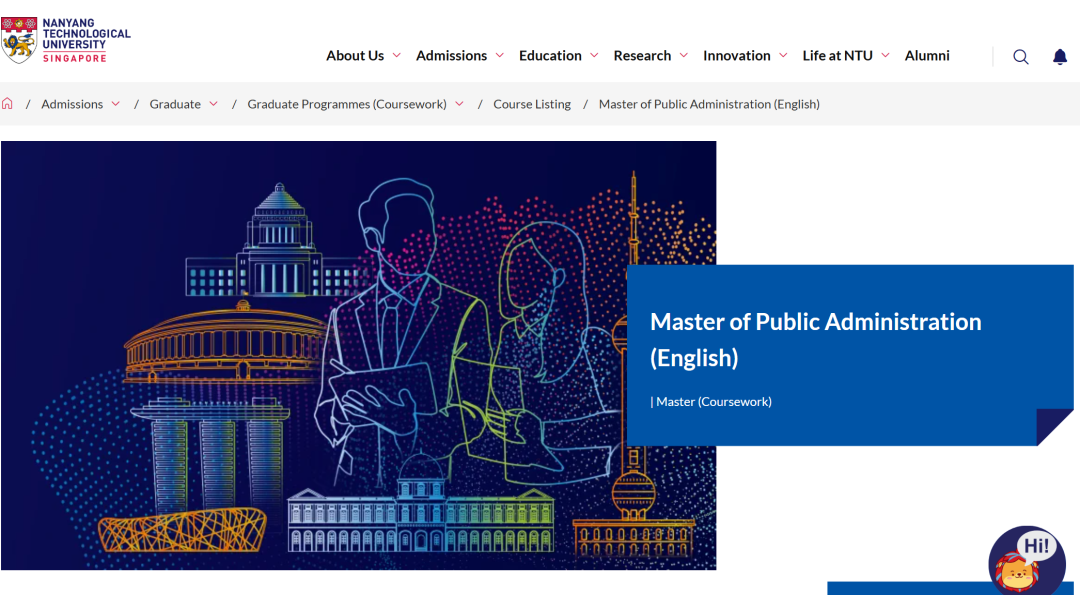1080x595 pixels.
Task: Expand Graduate Programmes (Coursework) breadcrumb chevron
Action: click(460, 104)
